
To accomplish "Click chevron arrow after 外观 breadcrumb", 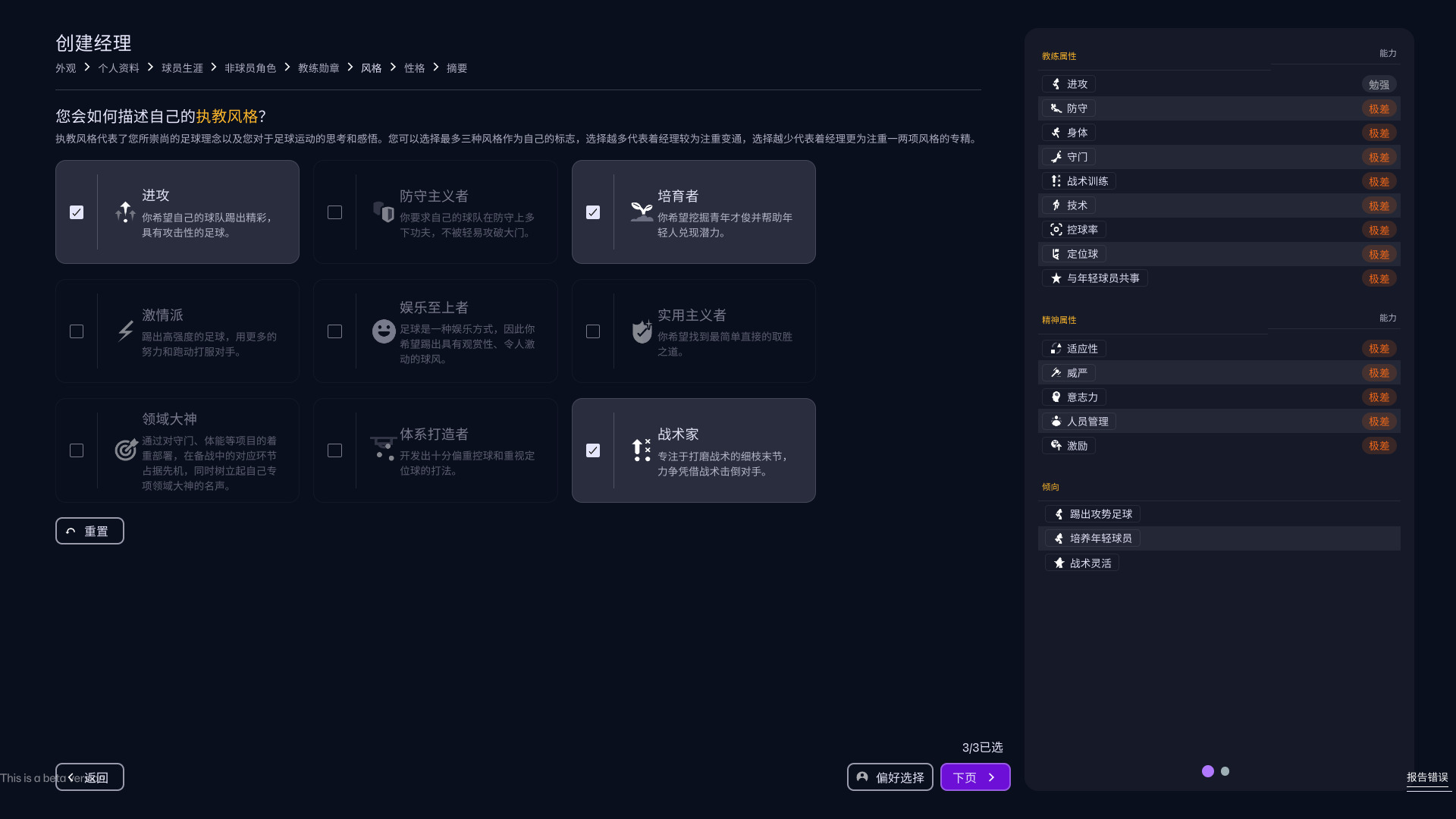I will 87,67.
